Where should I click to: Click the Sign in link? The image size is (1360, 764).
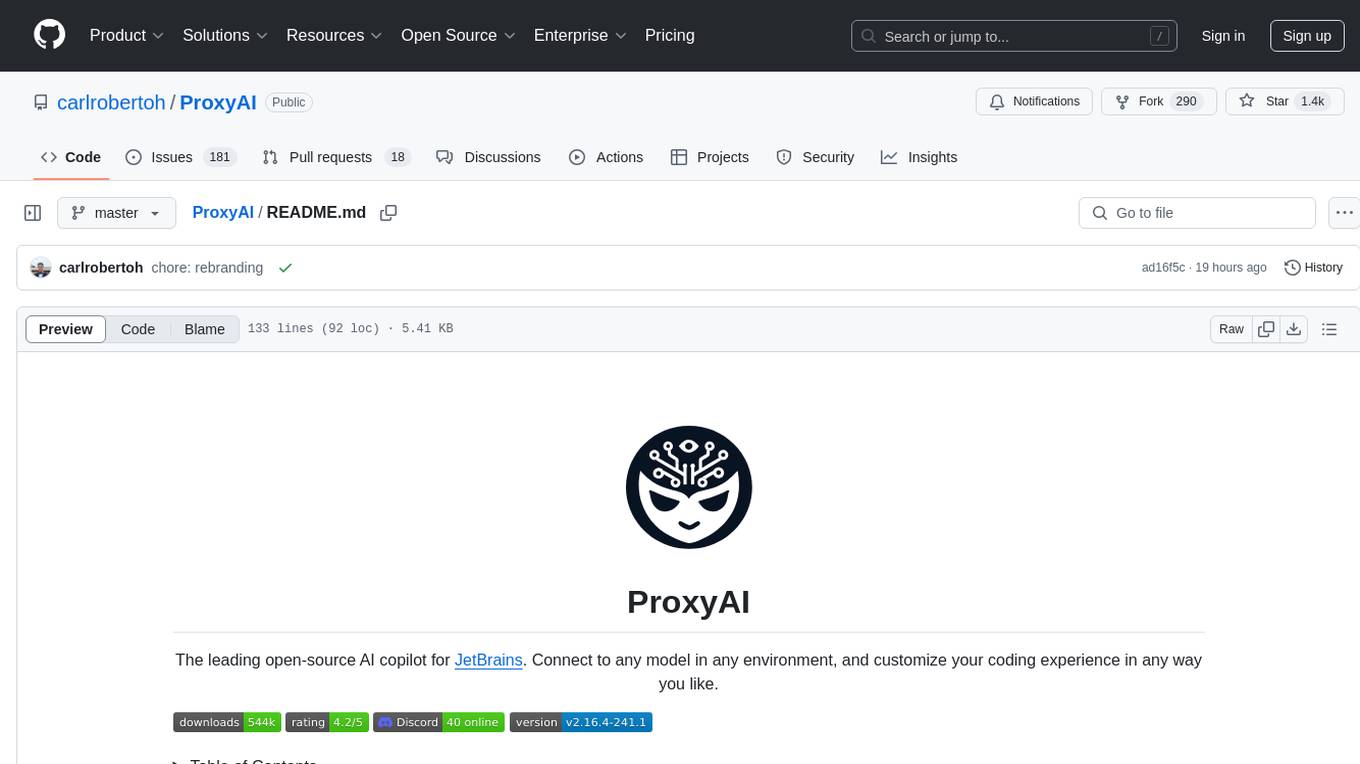(x=1223, y=36)
